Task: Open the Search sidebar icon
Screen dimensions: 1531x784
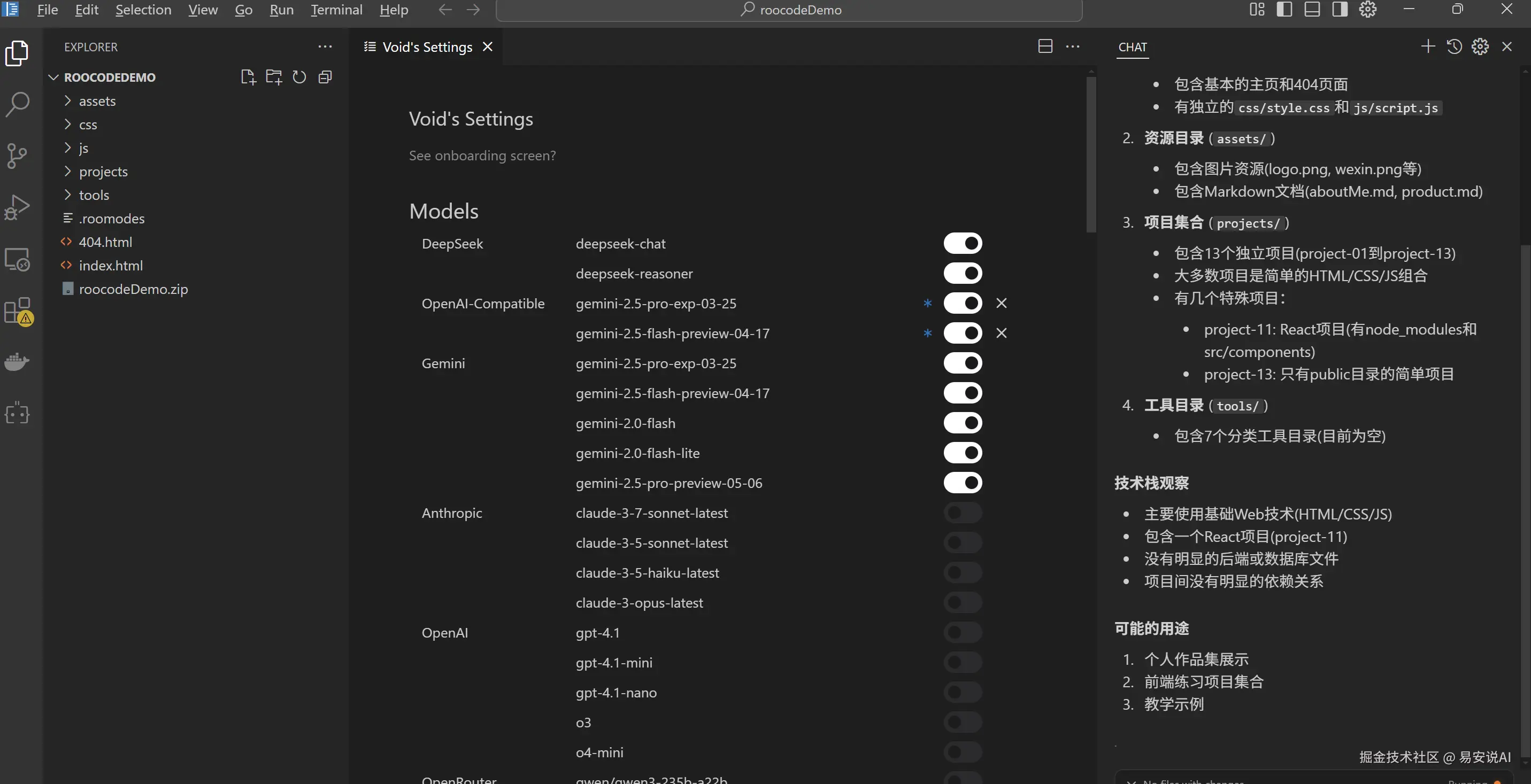Action: [17, 104]
